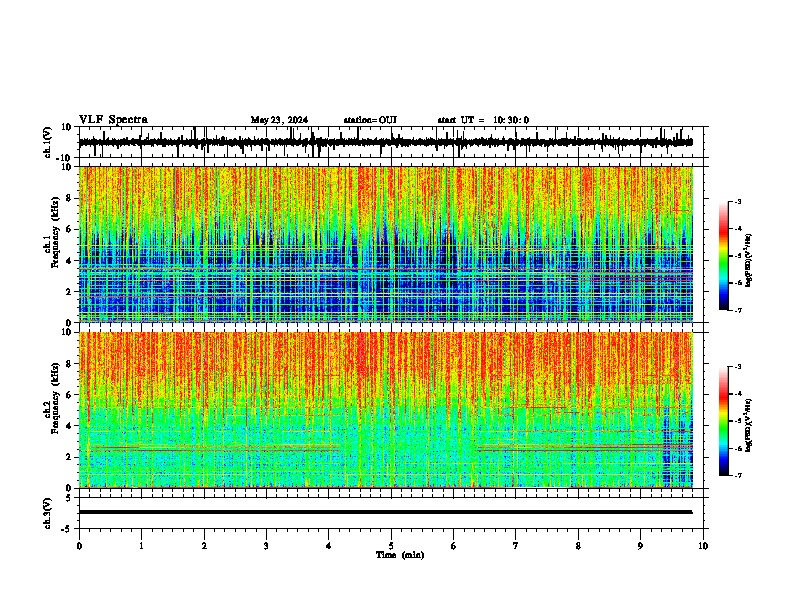The width and height of the screenshot is (792, 612).
Task: Click the "6" kHz tick on ch.2 spectrogram
Action: (70, 394)
